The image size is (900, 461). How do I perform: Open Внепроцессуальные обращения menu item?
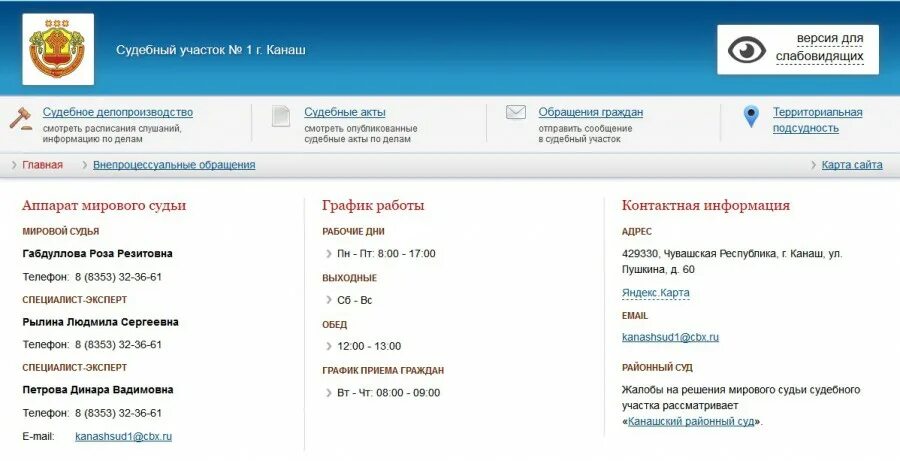174,165
